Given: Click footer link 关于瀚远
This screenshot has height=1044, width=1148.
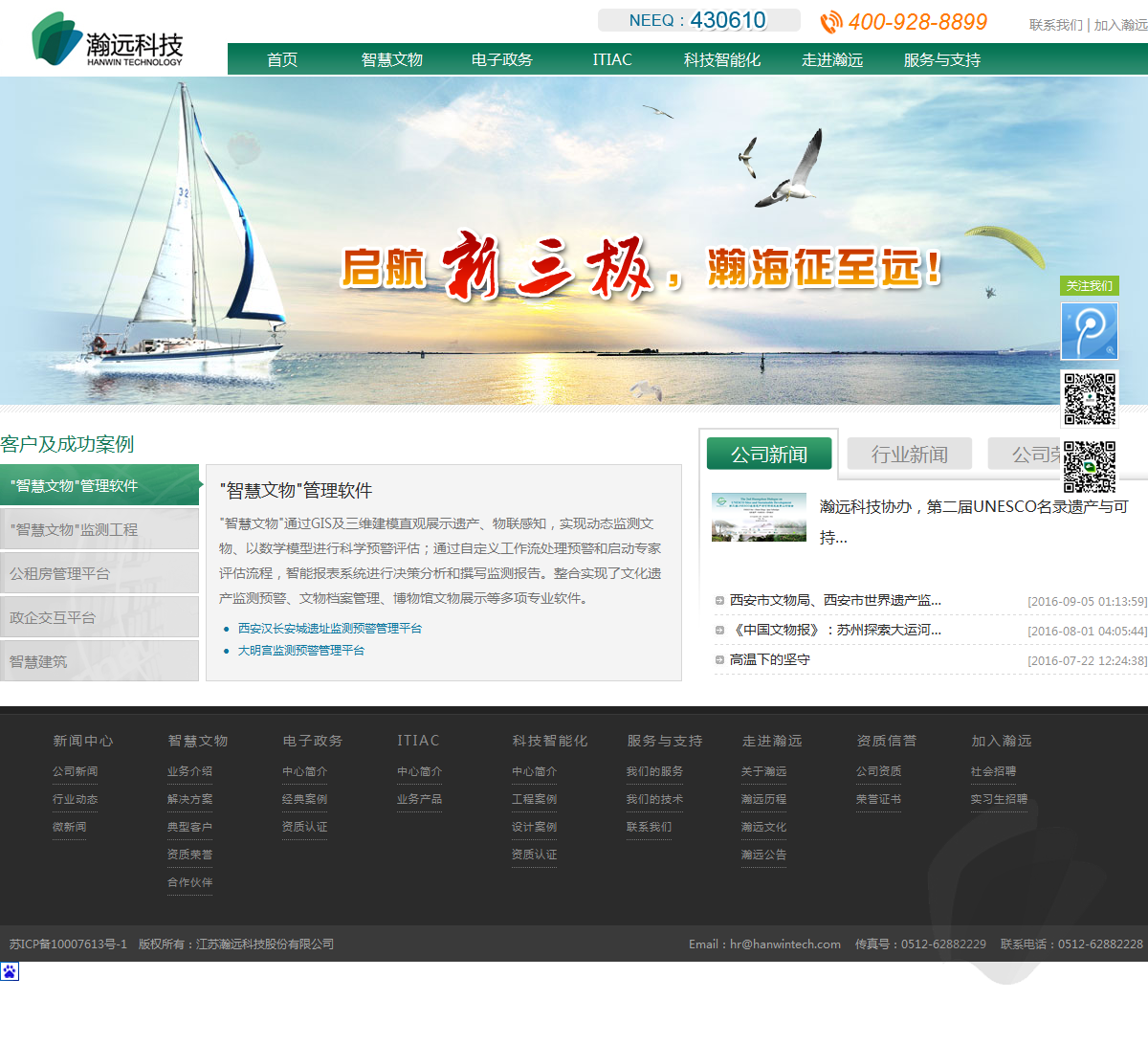Looking at the screenshot, I should (x=763, y=771).
